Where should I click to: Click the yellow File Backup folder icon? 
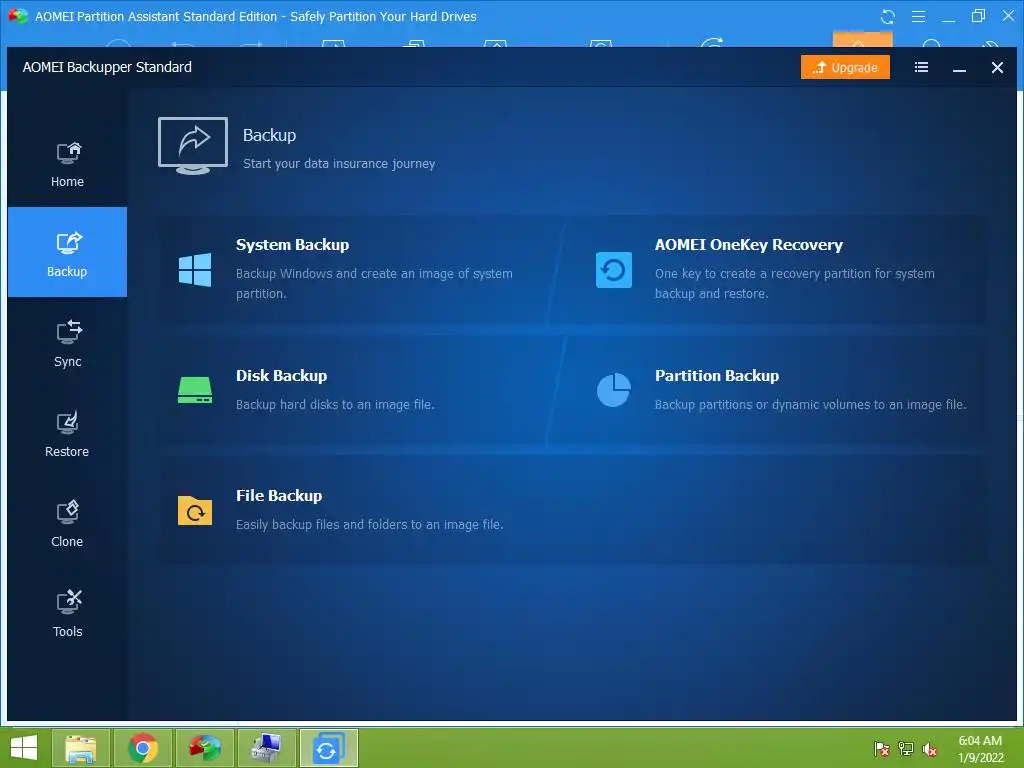tap(195, 511)
